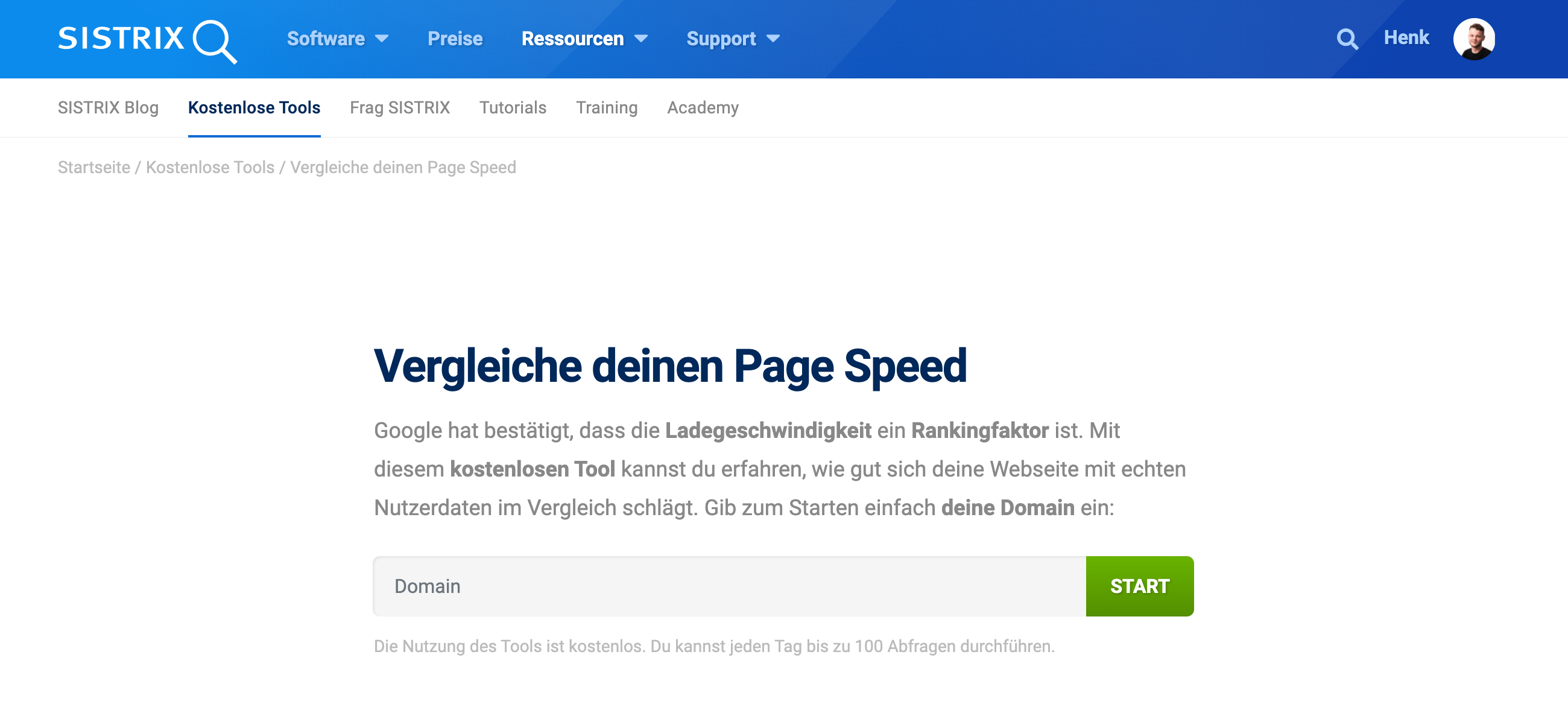The height and width of the screenshot is (713, 1568).
Task: Open the search magnifier icon in header
Action: point(1347,39)
